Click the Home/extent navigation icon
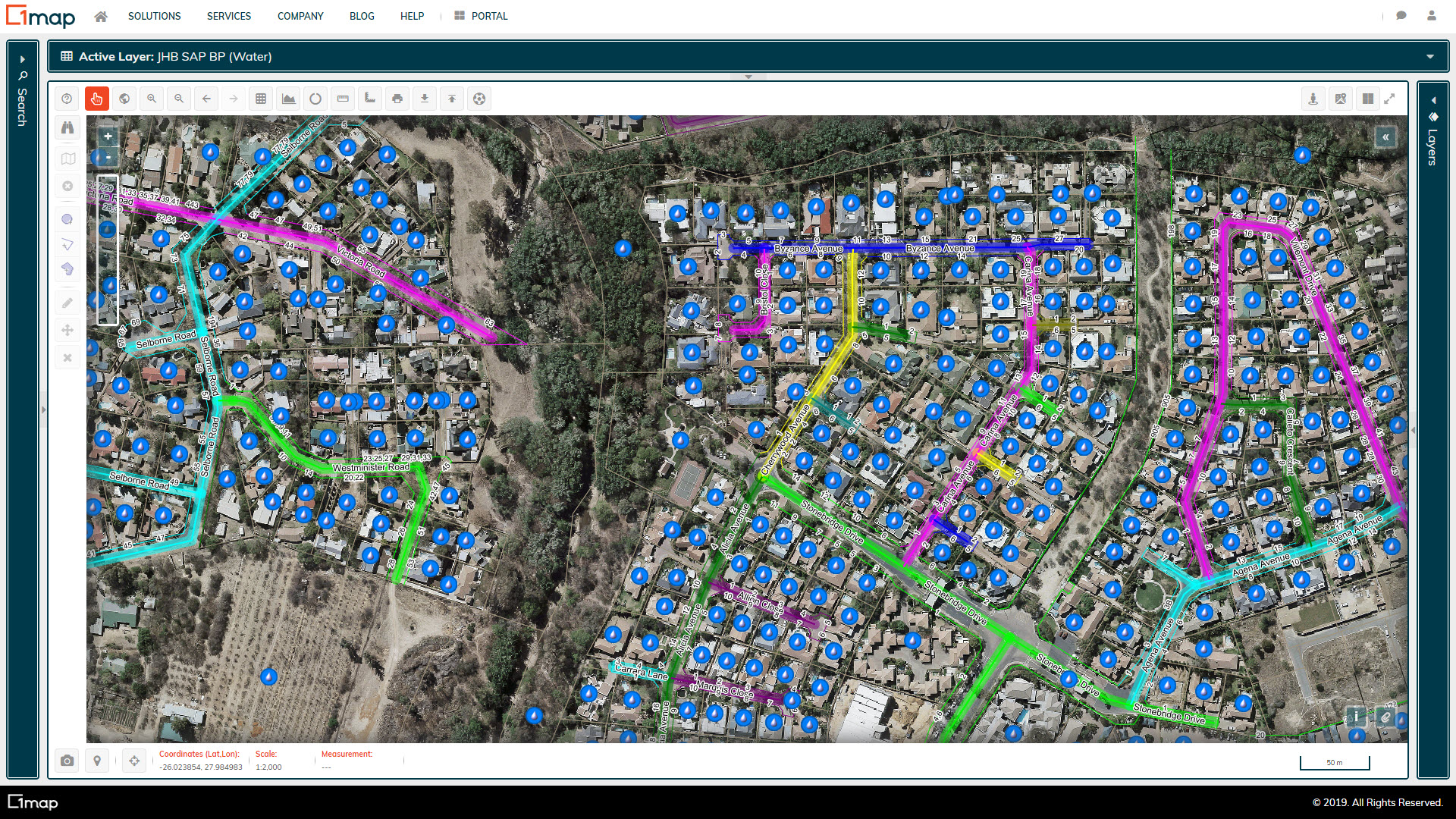Image resolution: width=1456 pixels, height=819 pixels. pyautogui.click(x=125, y=98)
